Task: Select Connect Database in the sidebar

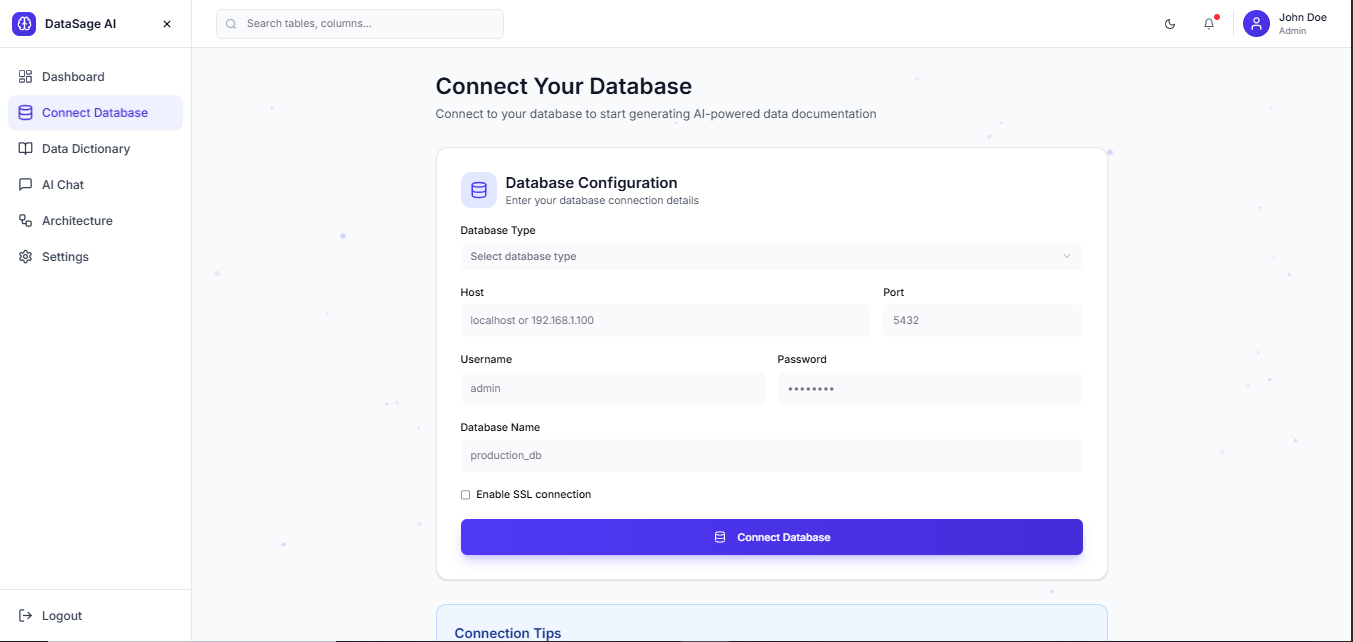Action: click(x=95, y=113)
